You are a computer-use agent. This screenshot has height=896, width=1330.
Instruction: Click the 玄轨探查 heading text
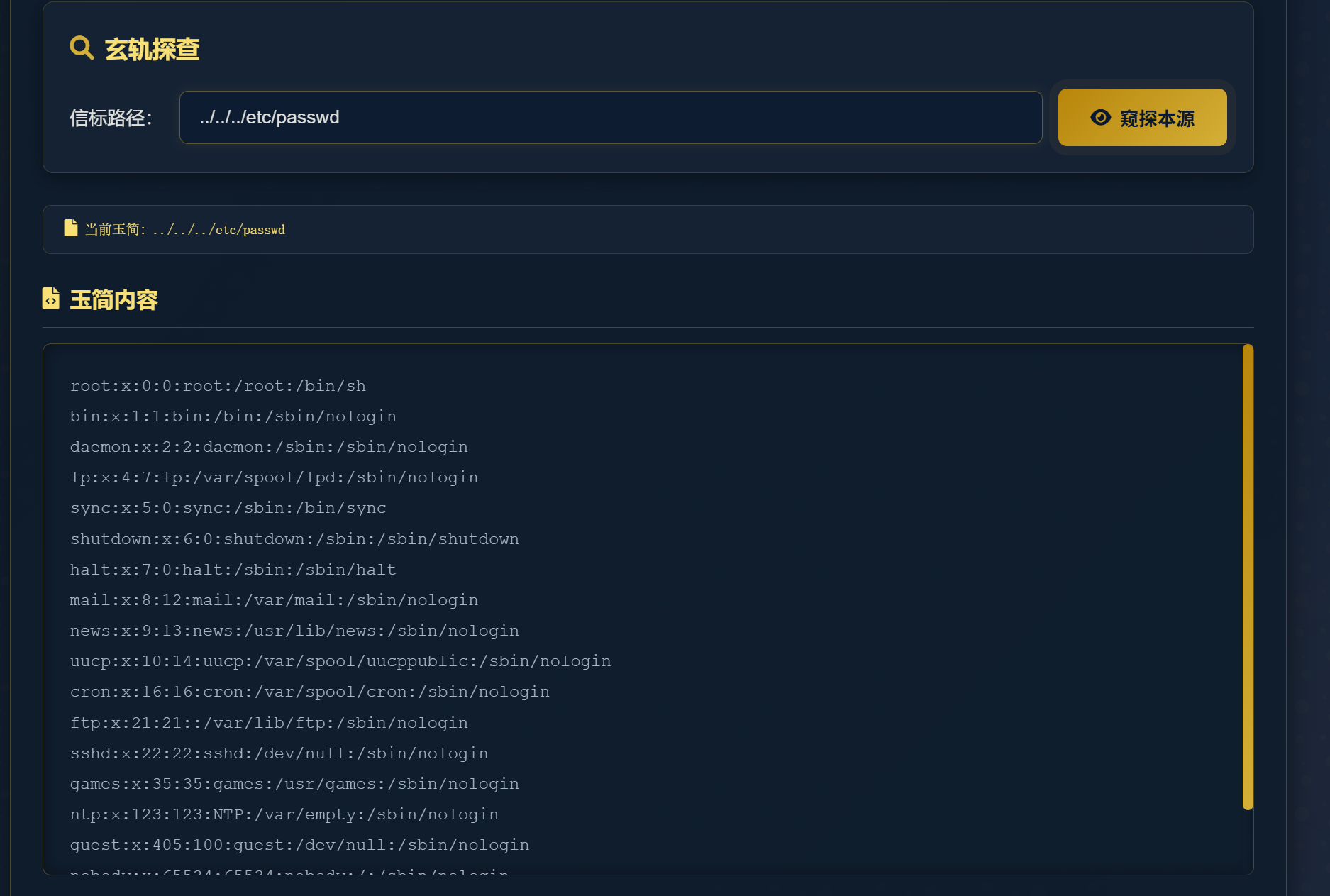coord(152,50)
